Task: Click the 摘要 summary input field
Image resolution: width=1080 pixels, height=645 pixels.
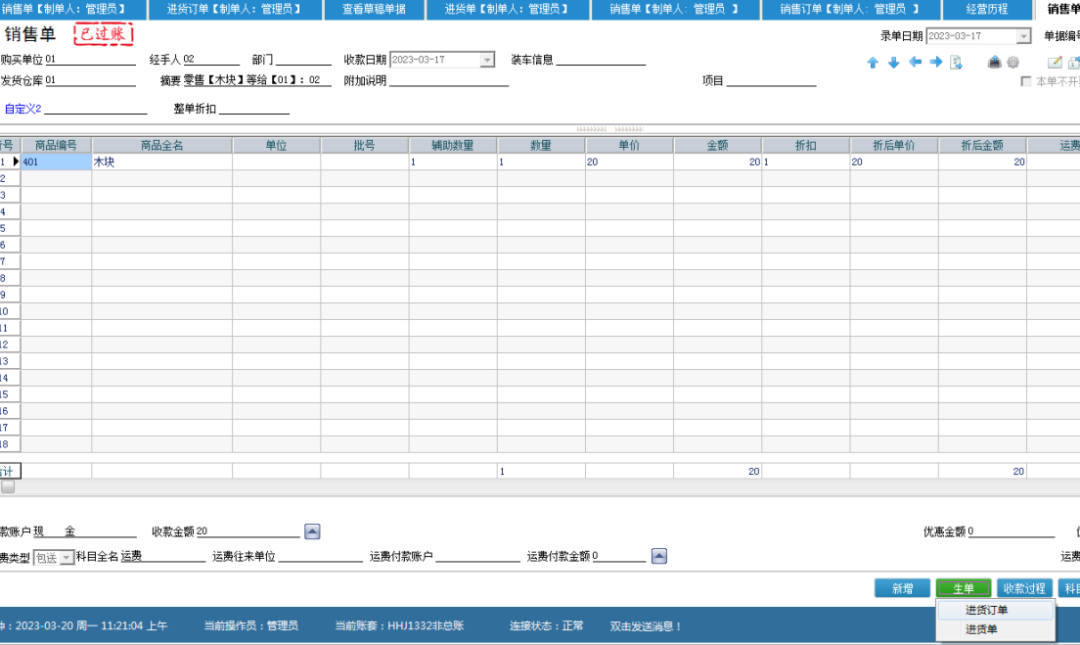Action: (x=257, y=81)
